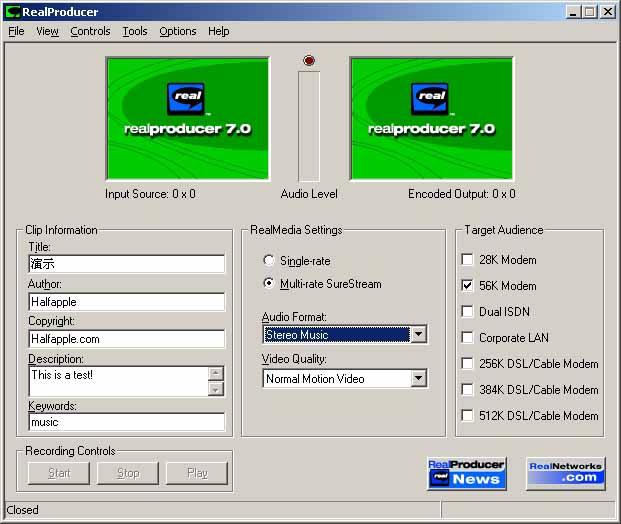The width and height of the screenshot is (621, 524).
Task: Tick the Corporate LAN checkbox
Action: (468, 338)
